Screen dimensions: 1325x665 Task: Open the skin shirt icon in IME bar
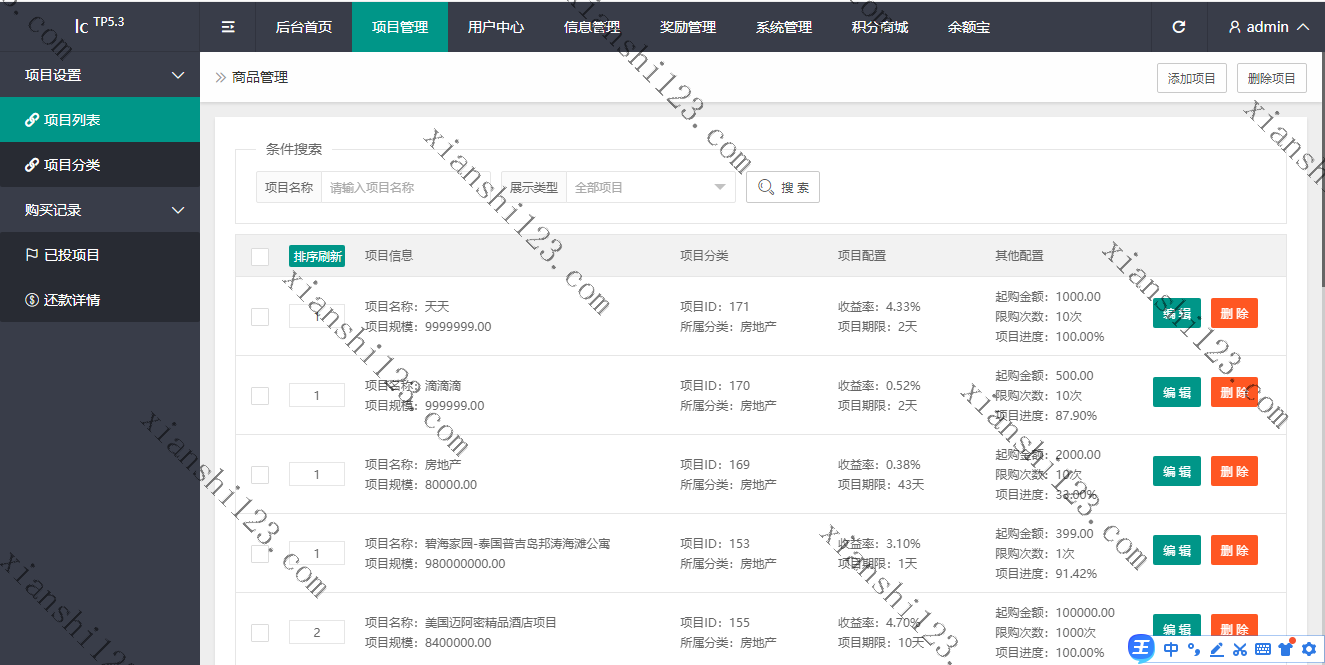(x=1286, y=648)
